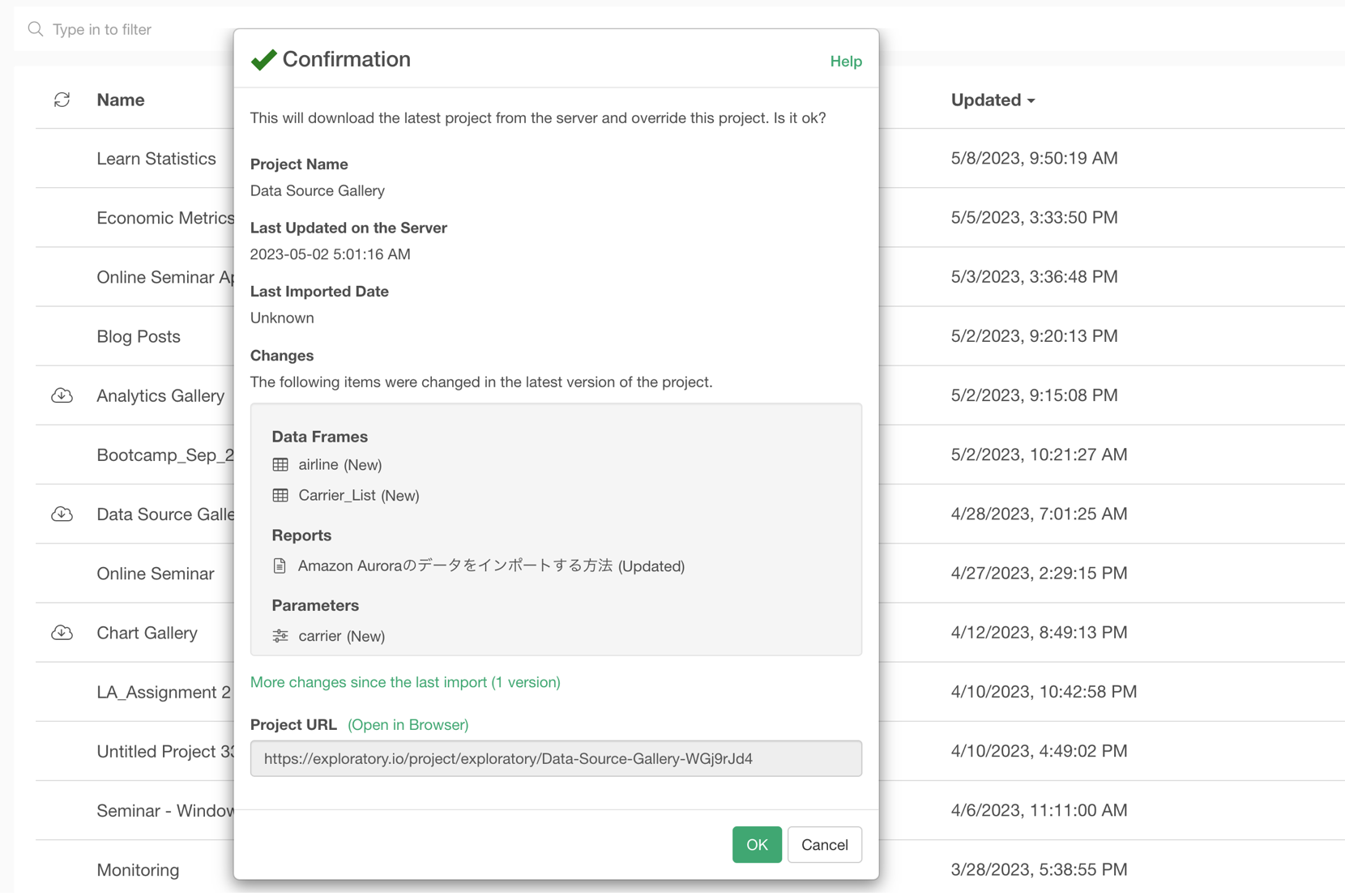Click the Name column header
Image resolution: width=1345 pixels, height=896 pixels.
point(120,100)
